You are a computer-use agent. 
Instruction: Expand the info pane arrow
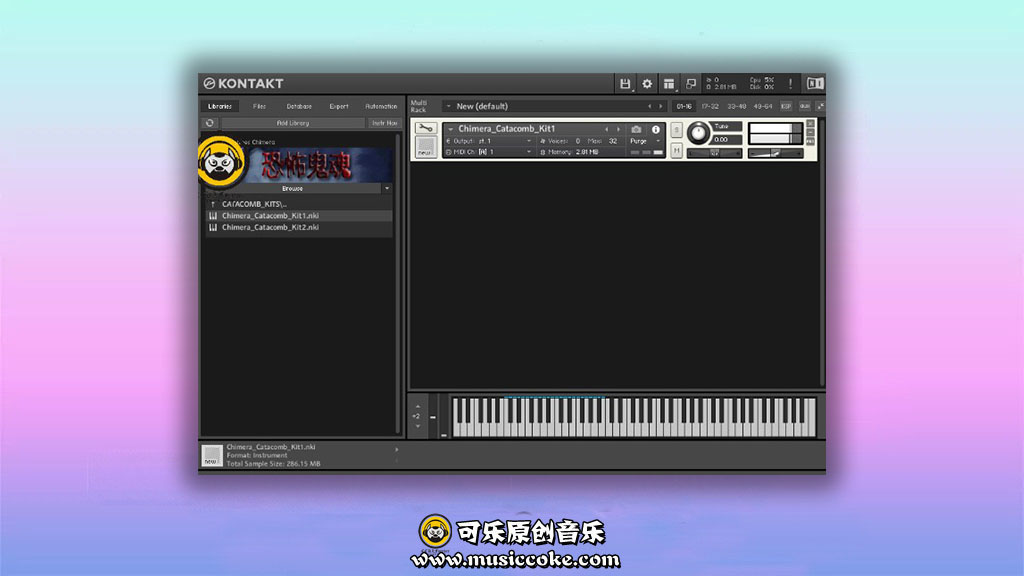coord(396,449)
